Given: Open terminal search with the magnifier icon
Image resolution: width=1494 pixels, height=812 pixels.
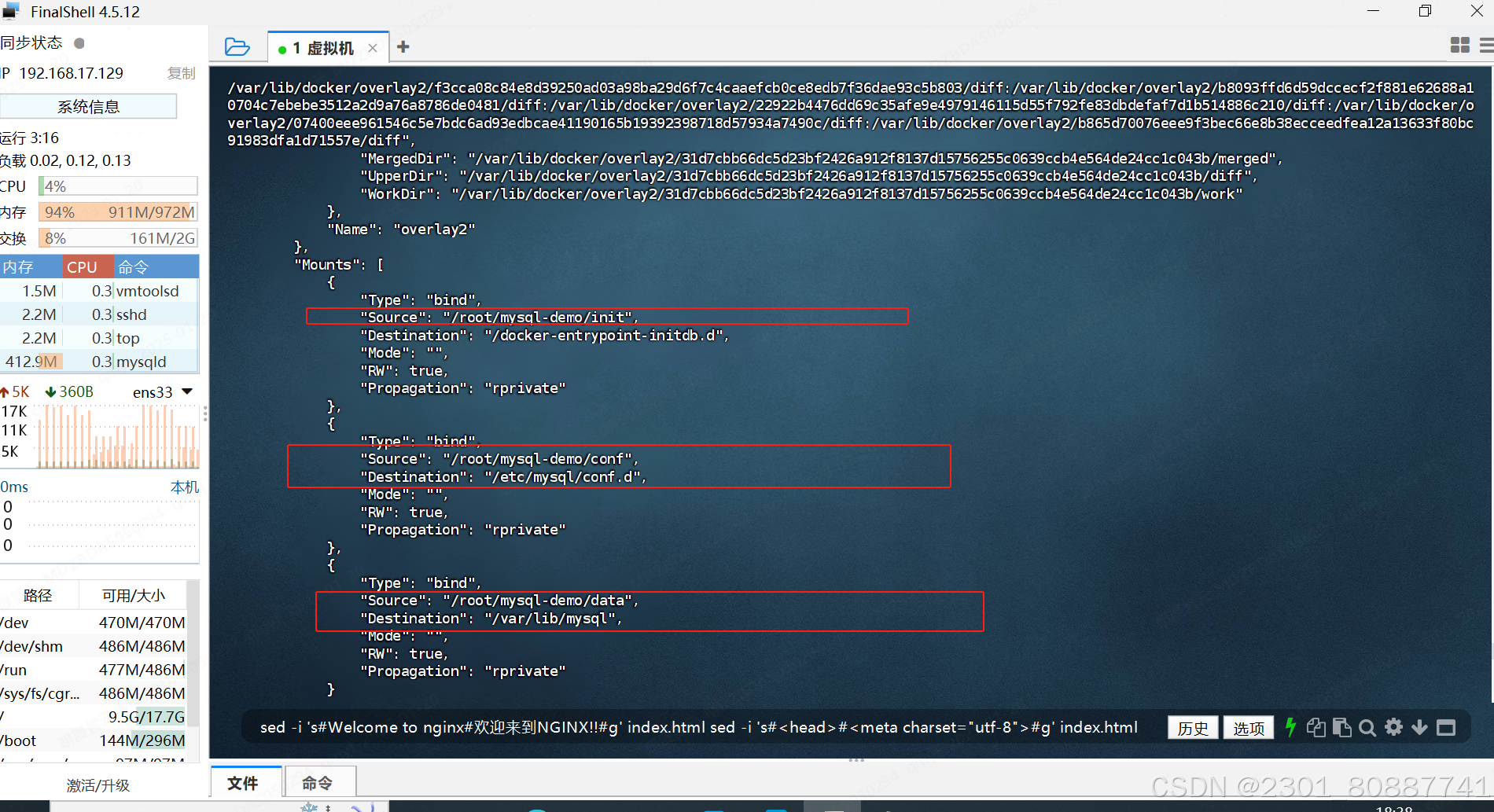Looking at the screenshot, I should pyautogui.click(x=1367, y=727).
